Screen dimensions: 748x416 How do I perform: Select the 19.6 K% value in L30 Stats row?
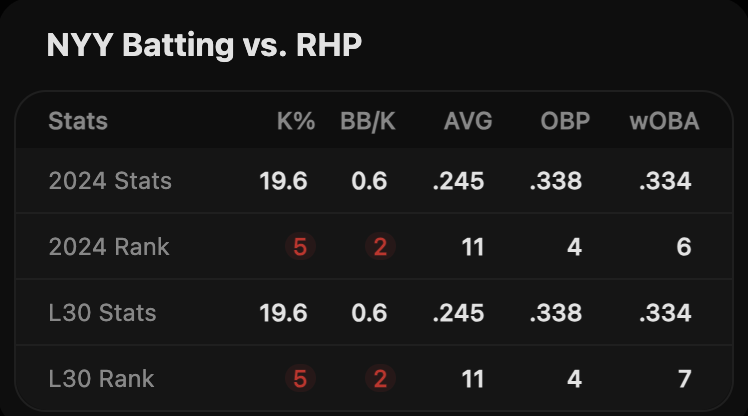(x=283, y=313)
